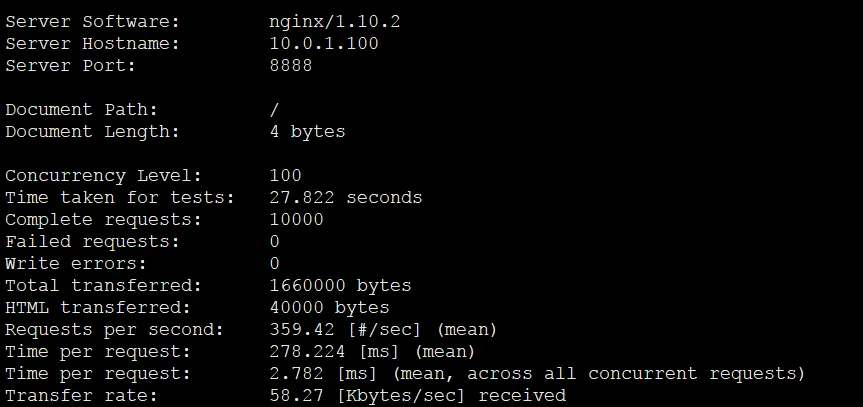Click the Time taken for tests label
This screenshot has width=863, height=407.
pyautogui.click(x=120, y=198)
